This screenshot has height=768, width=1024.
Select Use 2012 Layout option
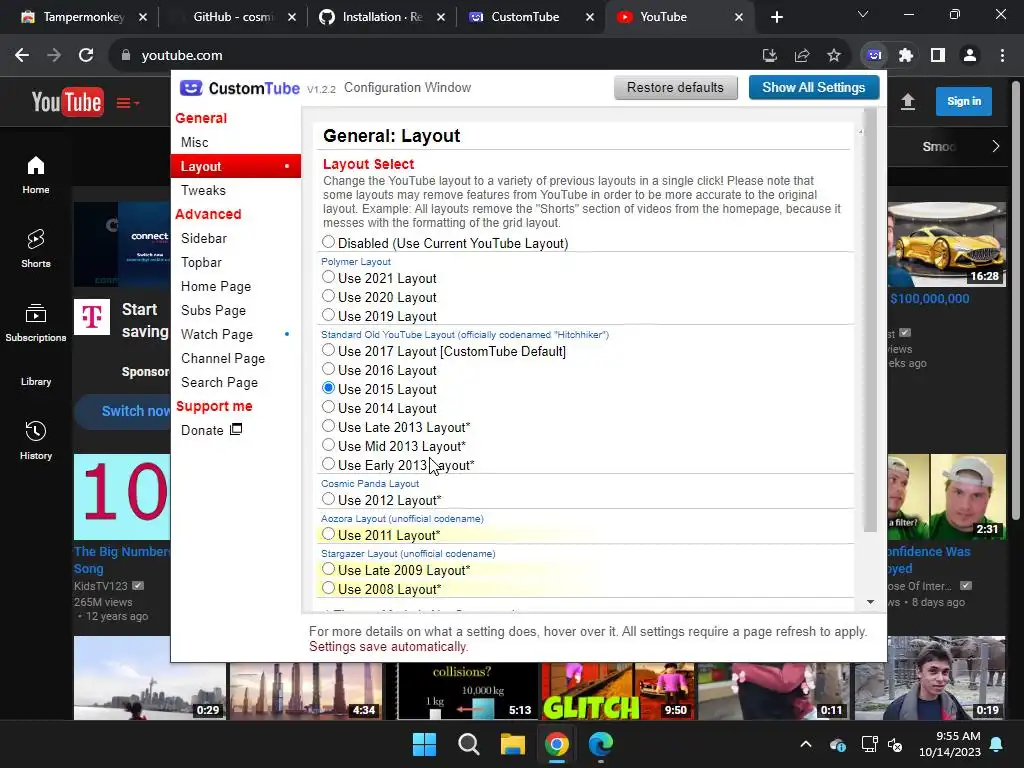point(328,500)
